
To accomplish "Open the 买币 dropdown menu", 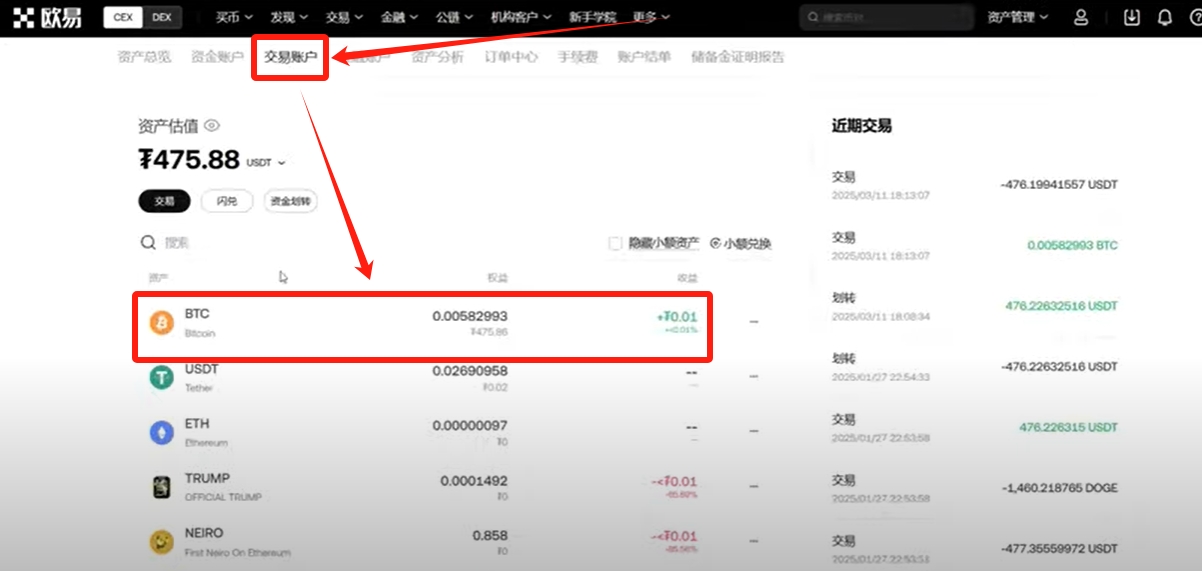I will point(235,17).
